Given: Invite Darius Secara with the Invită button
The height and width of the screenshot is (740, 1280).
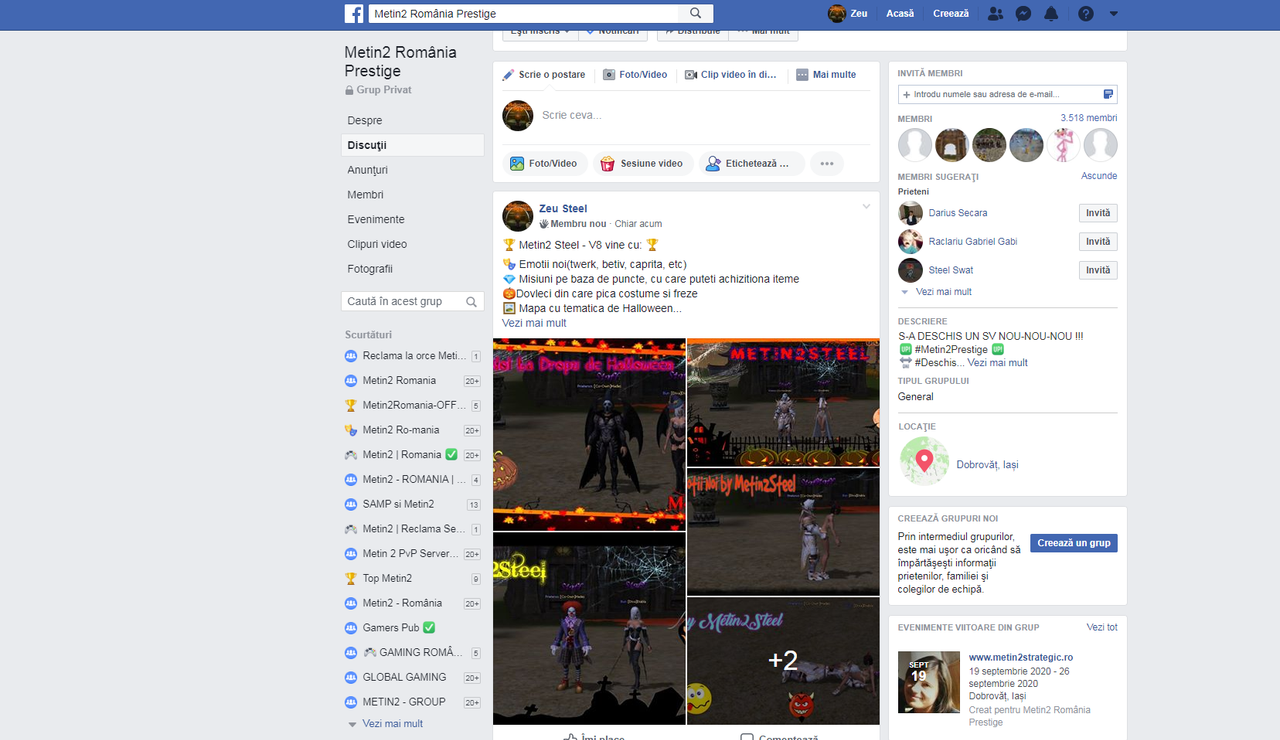Looking at the screenshot, I should tap(1098, 212).
